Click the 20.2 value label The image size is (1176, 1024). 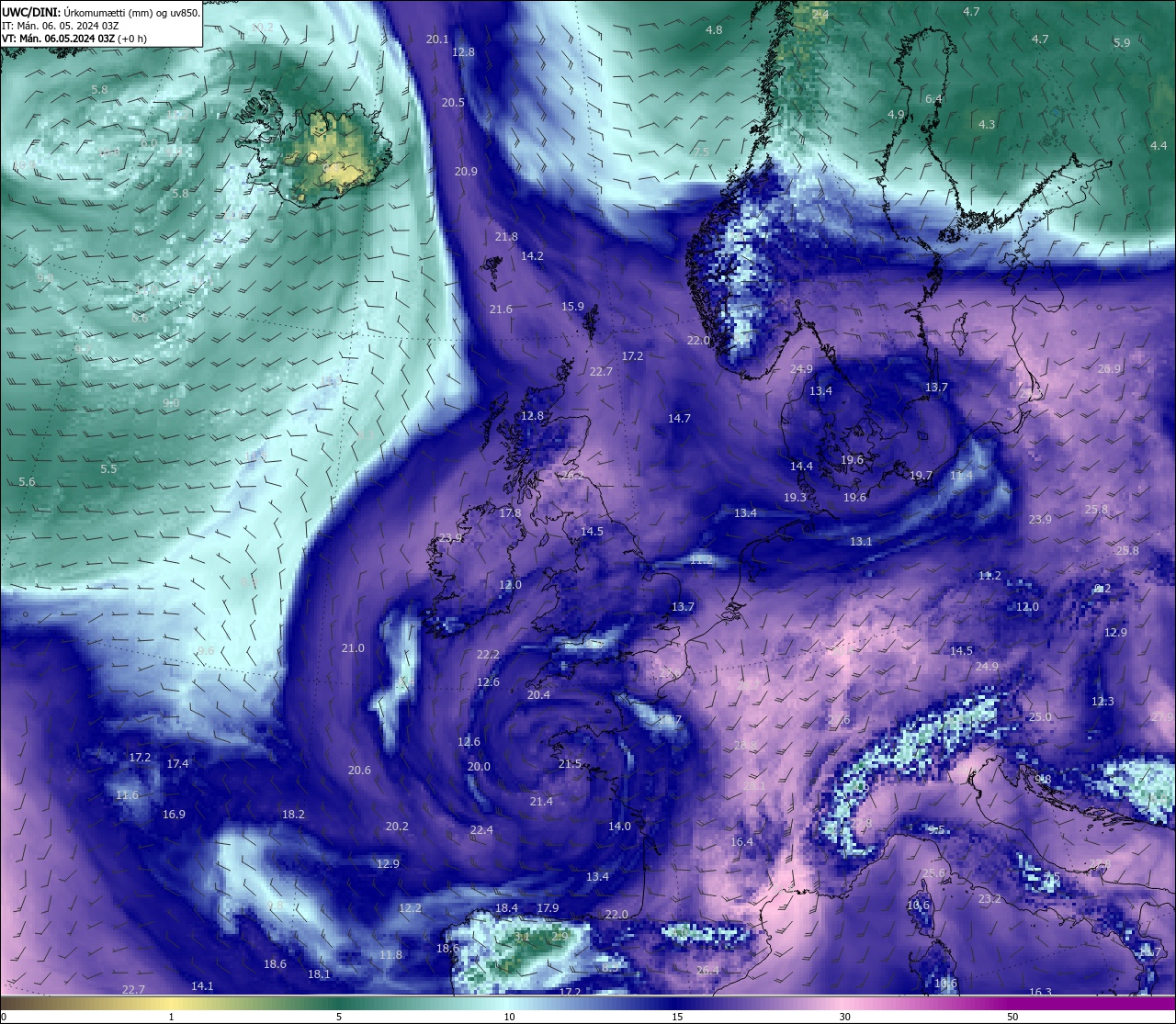pyautogui.click(x=397, y=827)
